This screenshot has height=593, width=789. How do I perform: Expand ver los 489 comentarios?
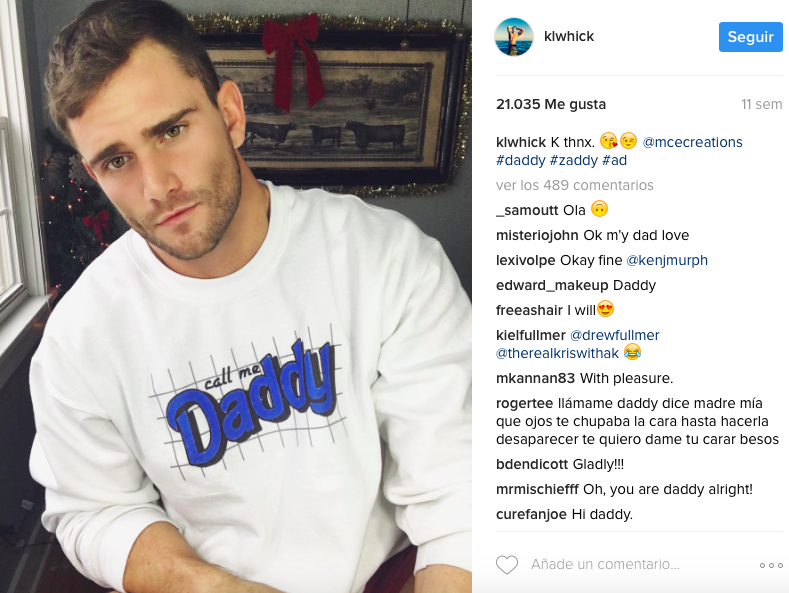pos(575,185)
